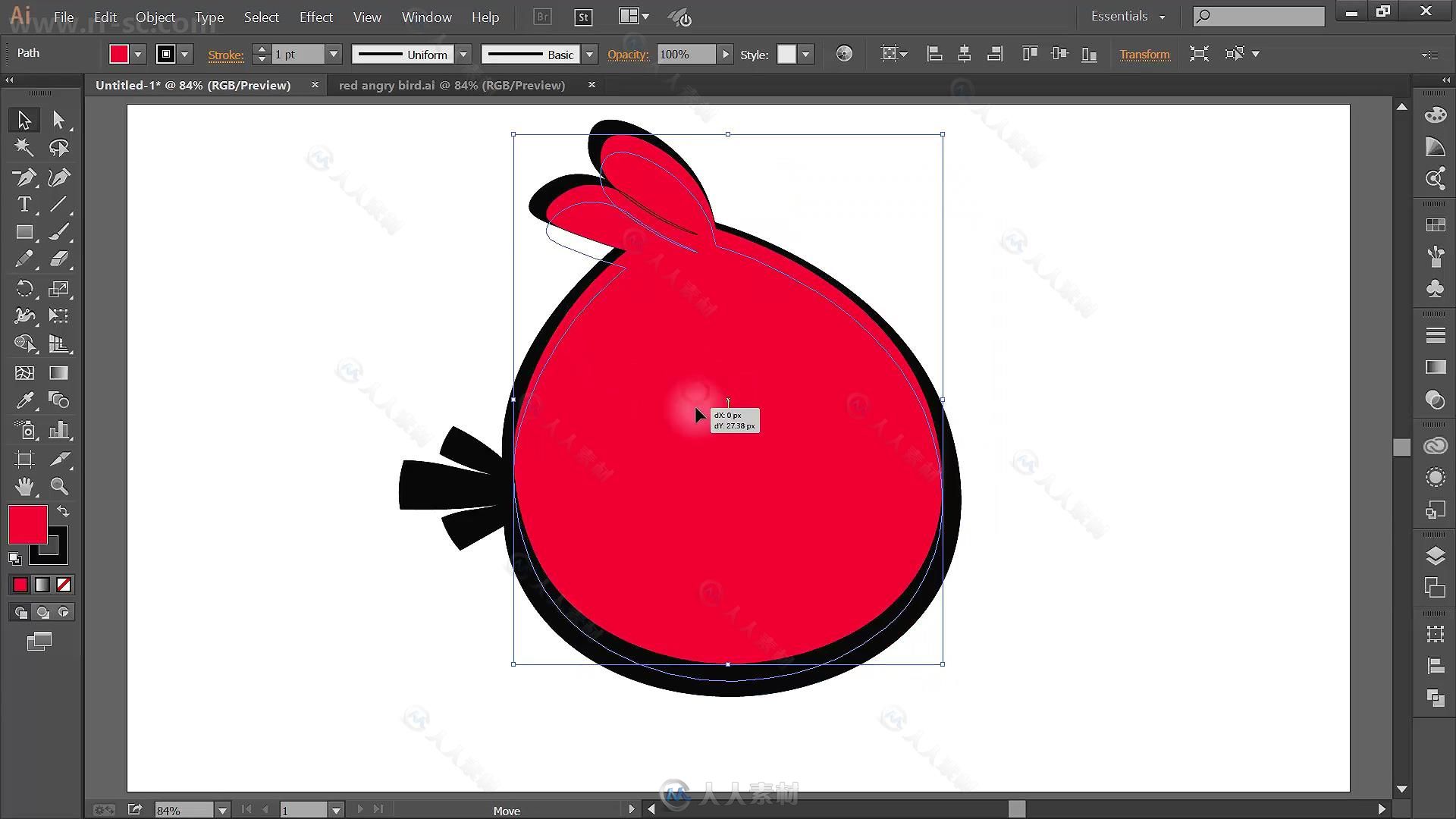Select the Gradient tool

(59, 372)
